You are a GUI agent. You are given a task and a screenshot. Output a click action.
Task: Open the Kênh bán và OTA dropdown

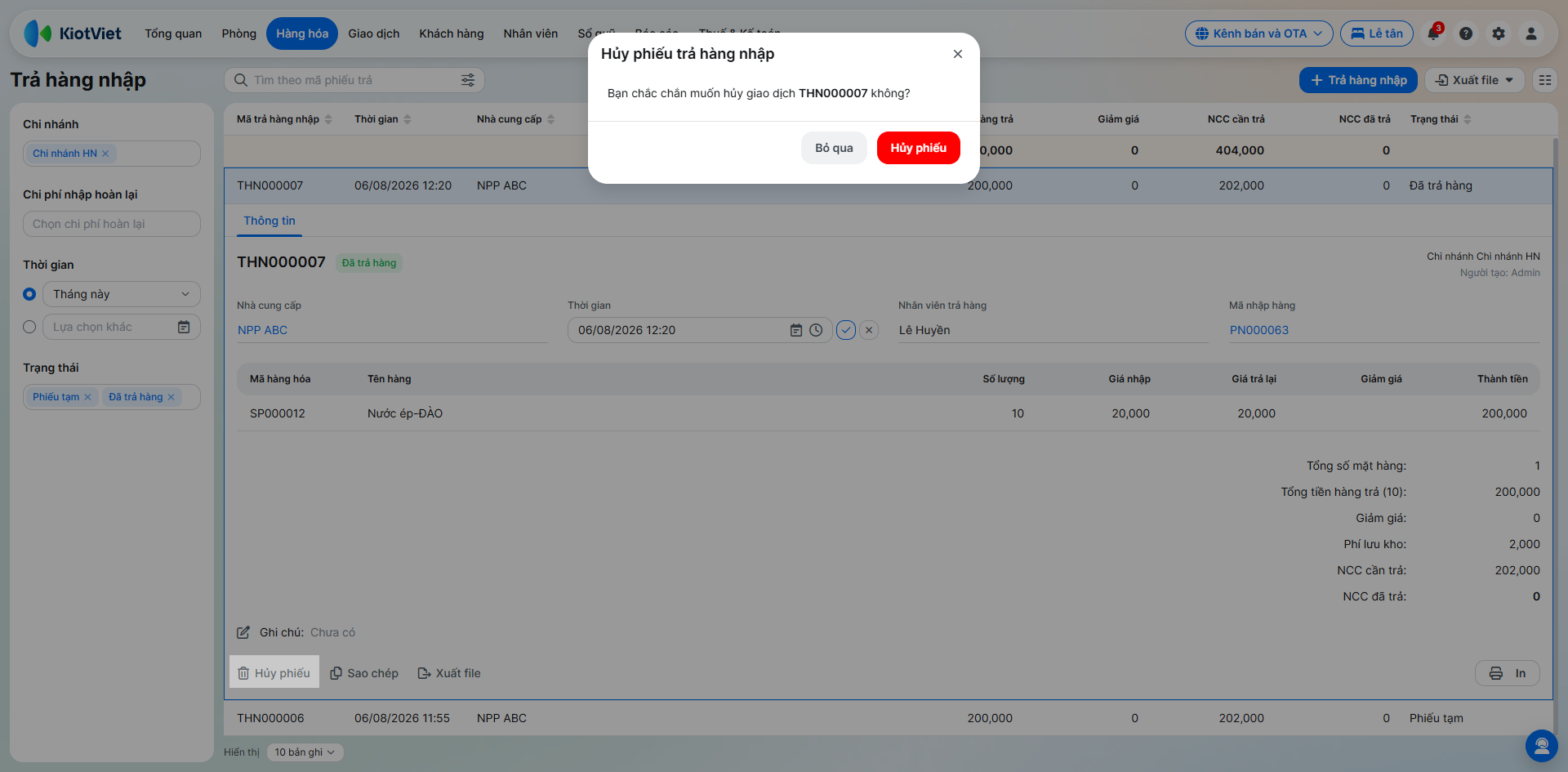(x=1258, y=33)
